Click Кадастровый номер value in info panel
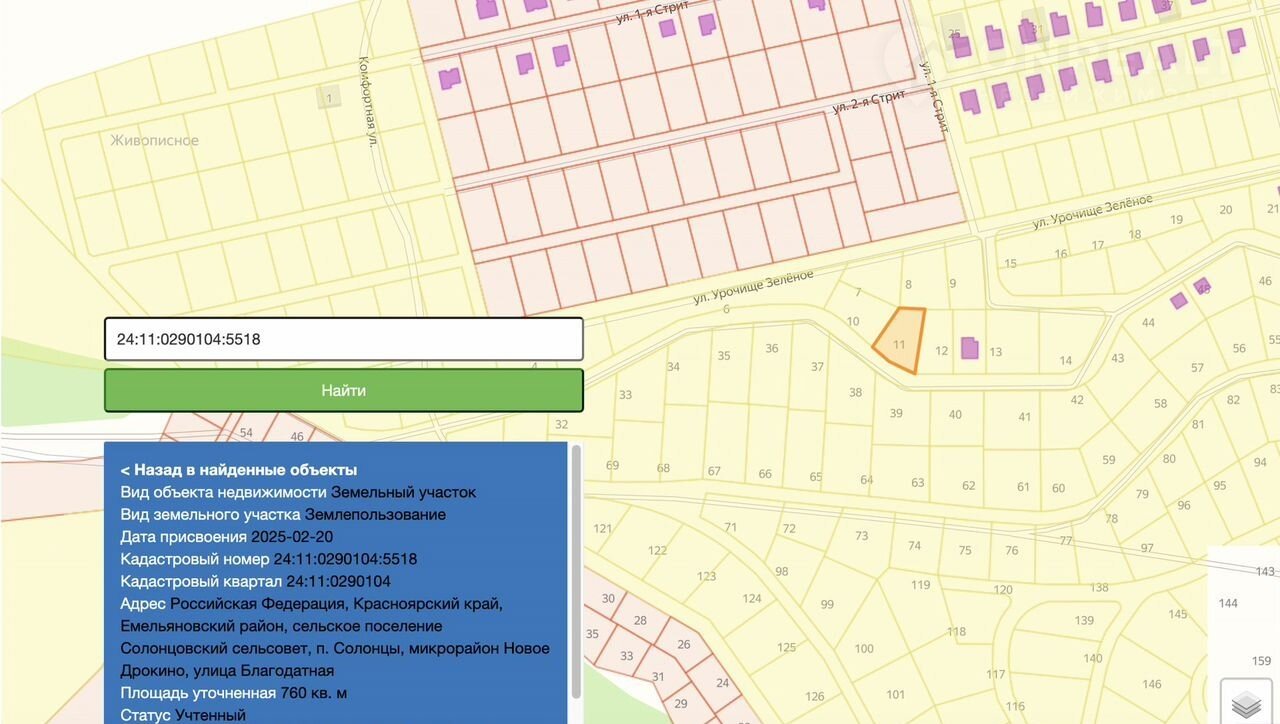The height and width of the screenshot is (724, 1280). [x=345, y=559]
